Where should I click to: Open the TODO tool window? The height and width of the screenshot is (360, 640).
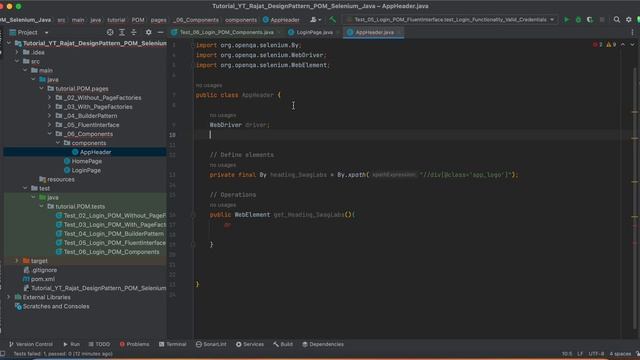pyautogui.click(x=99, y=344)
